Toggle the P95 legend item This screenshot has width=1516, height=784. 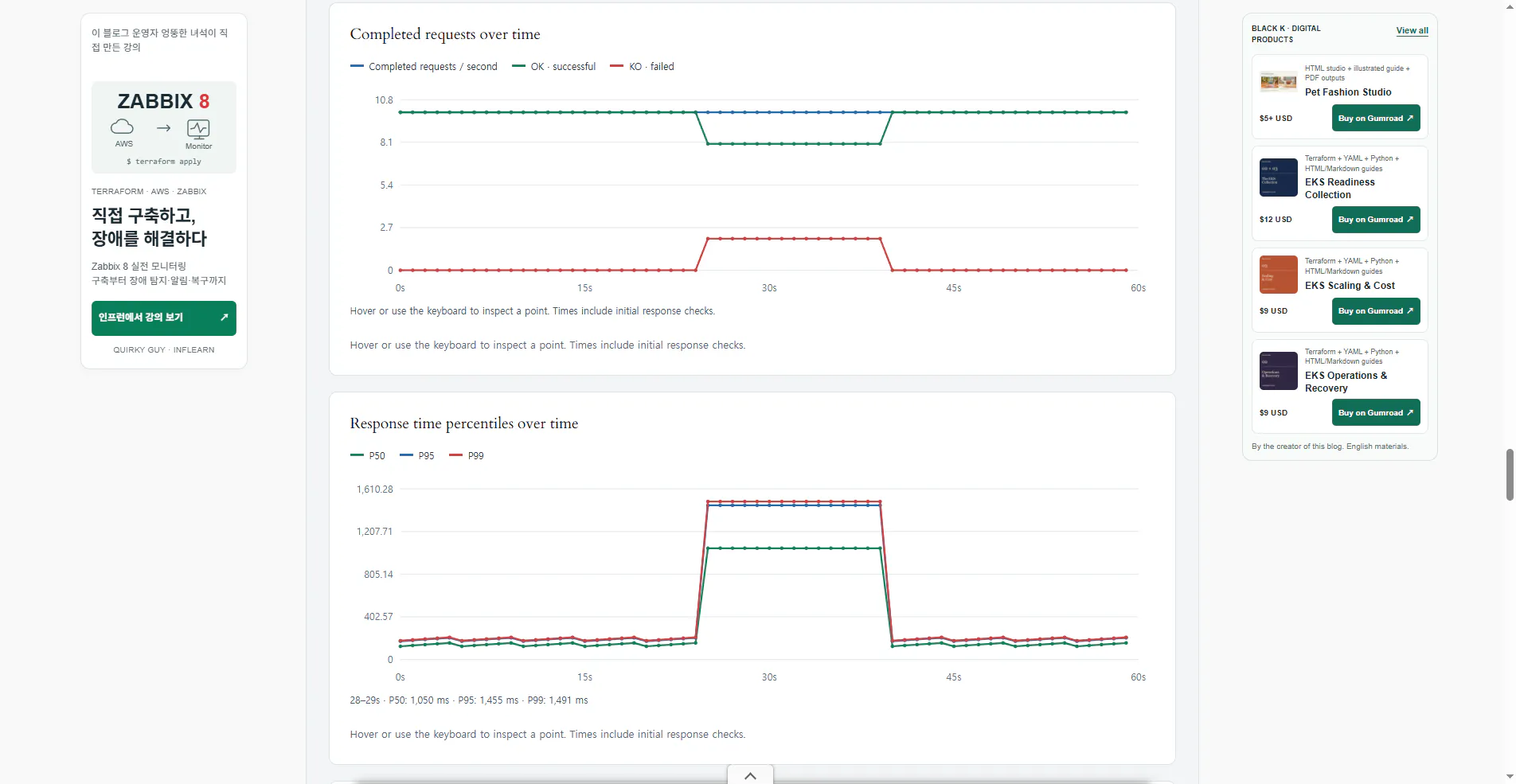(x=417, y=456)
